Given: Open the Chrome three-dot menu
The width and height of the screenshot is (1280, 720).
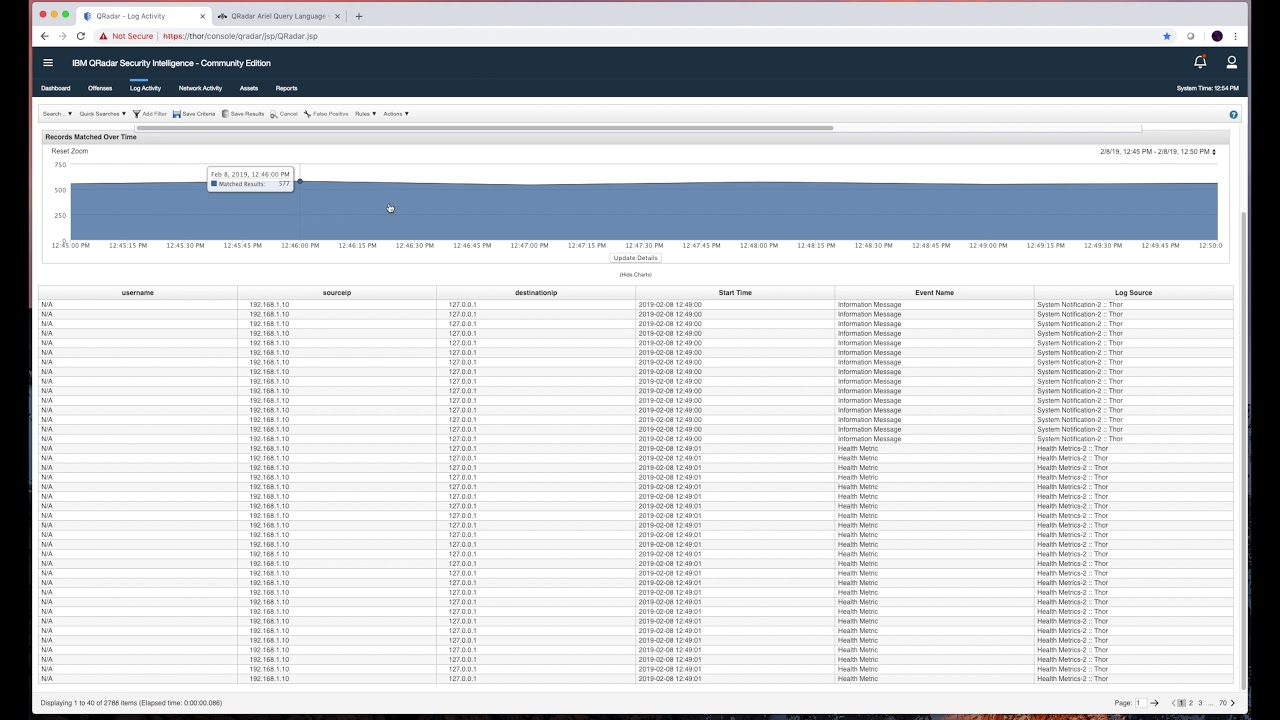Looking at the screenshot, I should [x=1235, y=36].
